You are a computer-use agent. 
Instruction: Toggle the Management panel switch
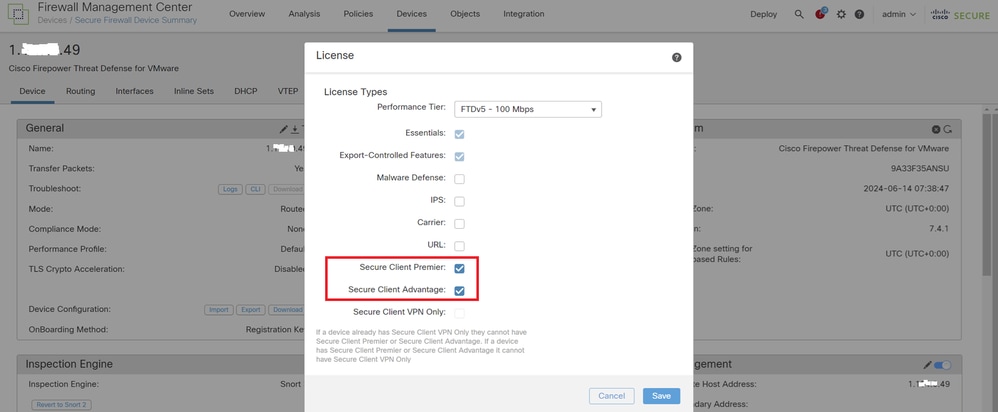pyautogui.click(x=943, y=365)
